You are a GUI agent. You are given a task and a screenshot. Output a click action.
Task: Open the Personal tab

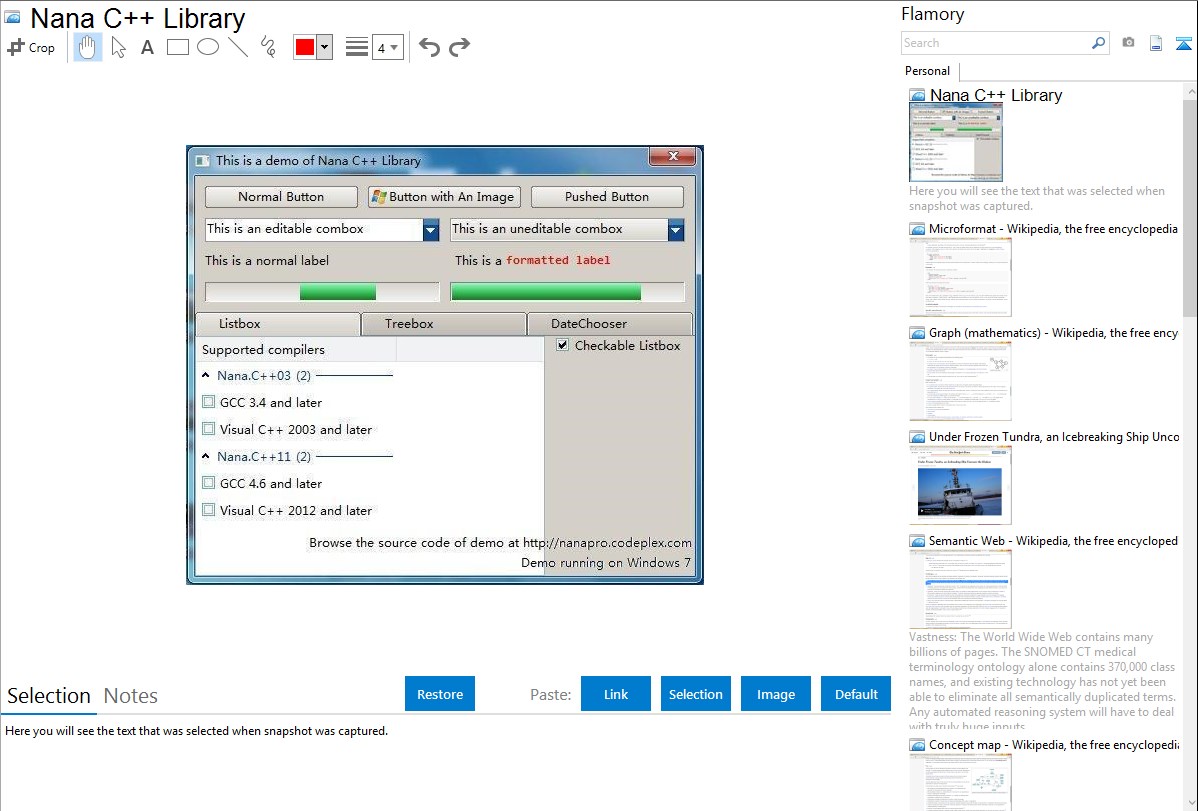[x=927, y=71]
